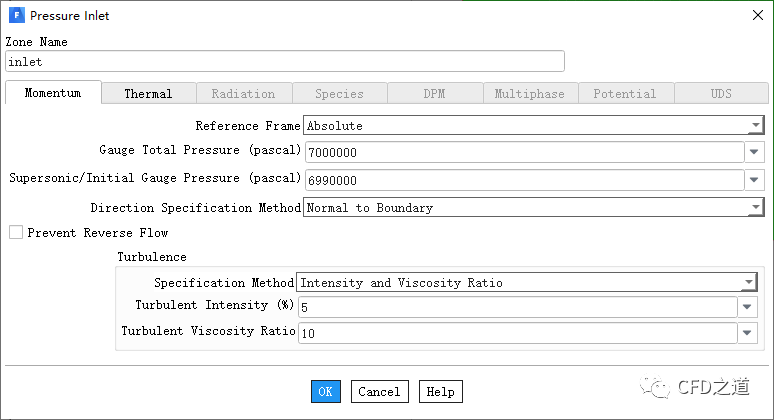Click the Fluent app icon in title bar
The image size is (774, 420).
[x=17, y=15]
